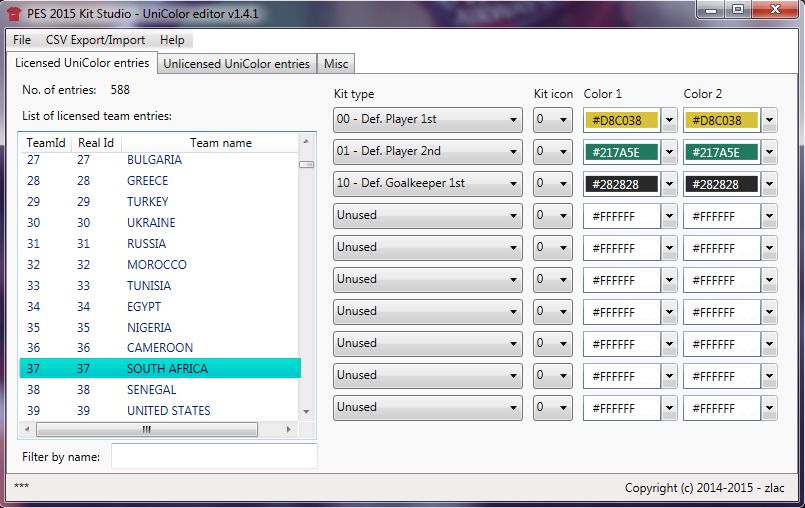Open Kit icon dropdown for first kit row
Image resolution: width=805 pixels, height=508 pixels.
[x=553, y=120]
